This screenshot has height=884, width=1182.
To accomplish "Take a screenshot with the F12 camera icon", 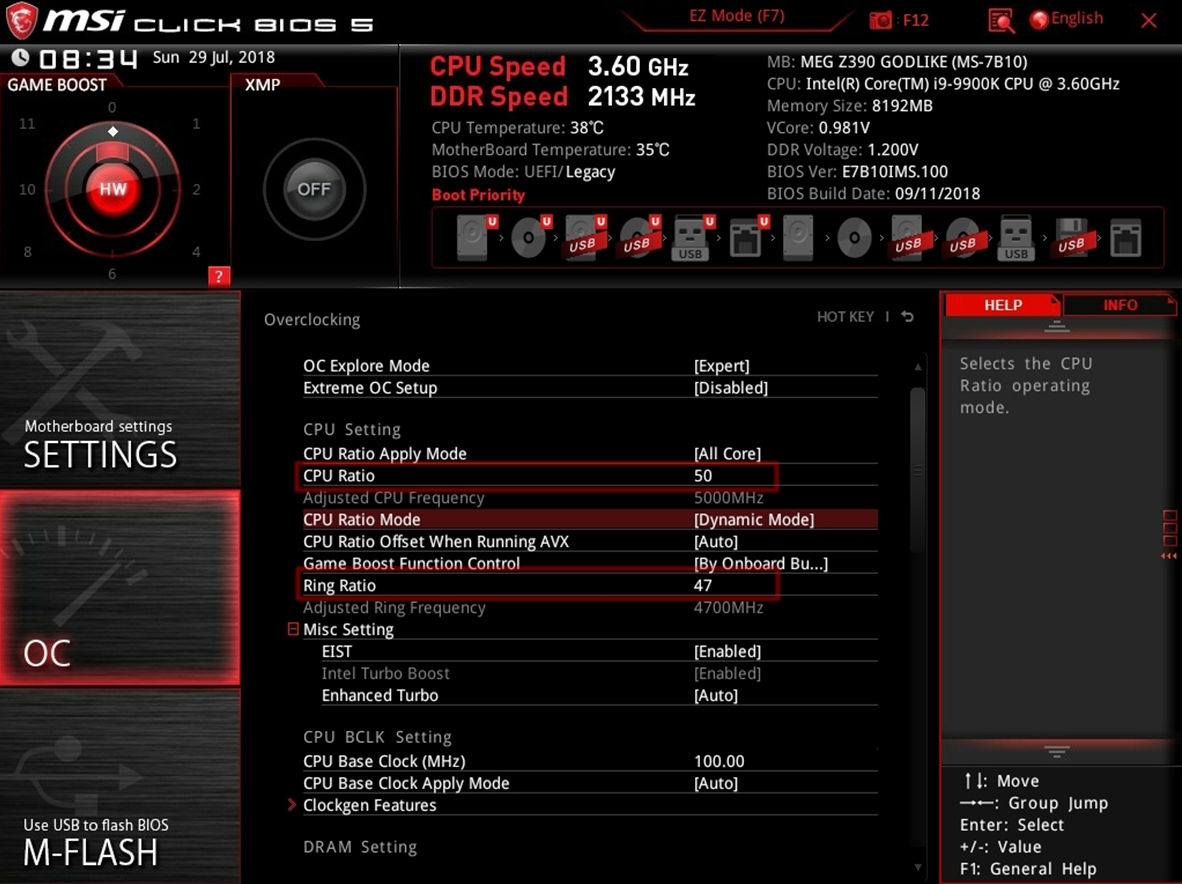I will point(880,20).
